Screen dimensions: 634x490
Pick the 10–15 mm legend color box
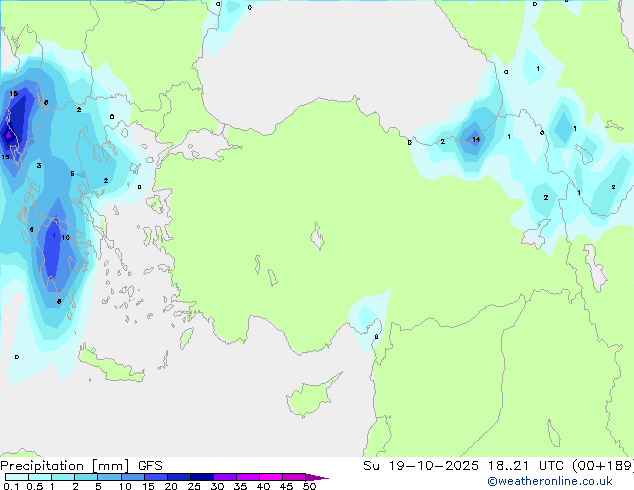(132, 477)
